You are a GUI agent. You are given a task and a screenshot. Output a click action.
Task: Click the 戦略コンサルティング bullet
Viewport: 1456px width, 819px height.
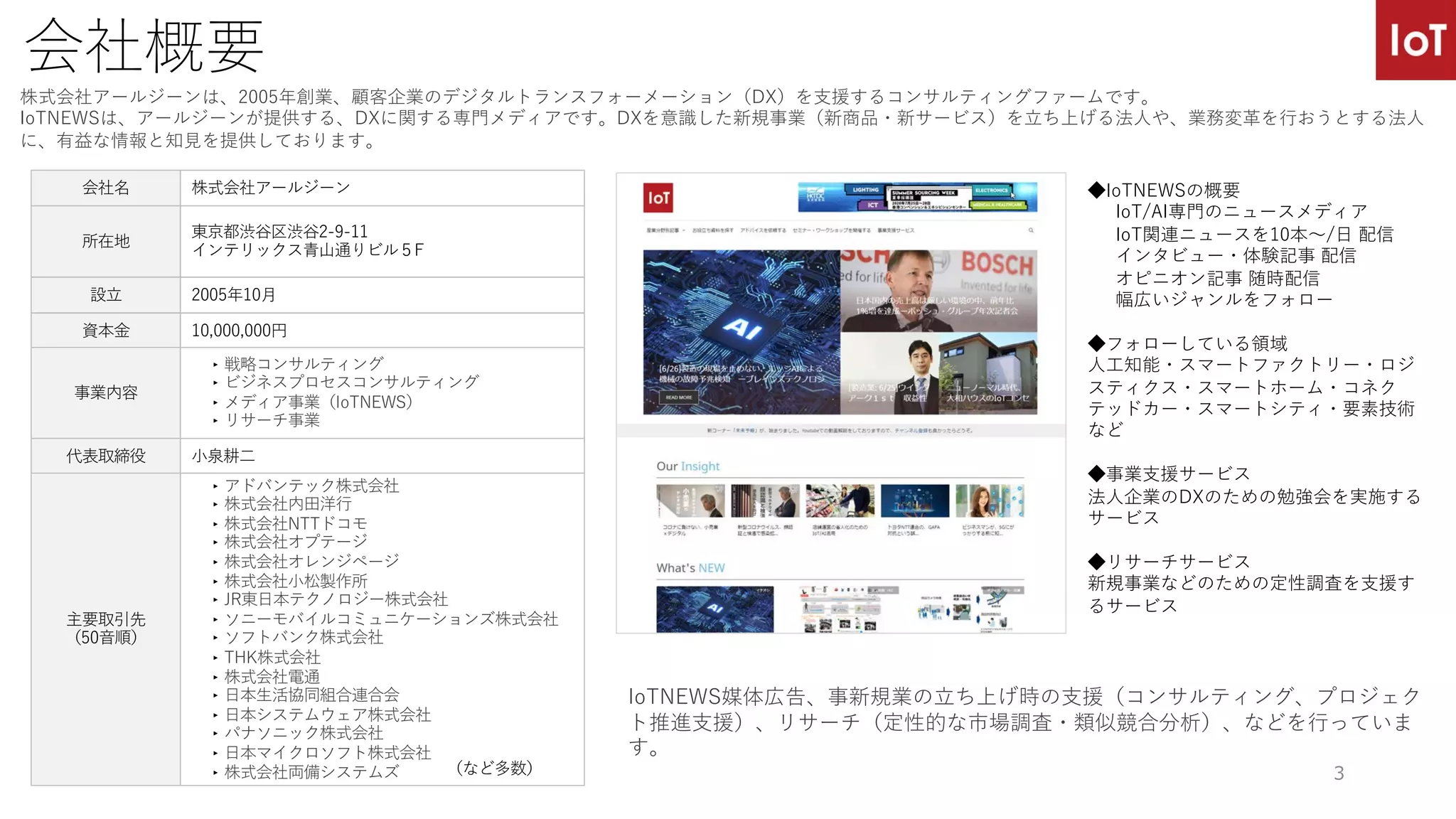click(304, 363)
